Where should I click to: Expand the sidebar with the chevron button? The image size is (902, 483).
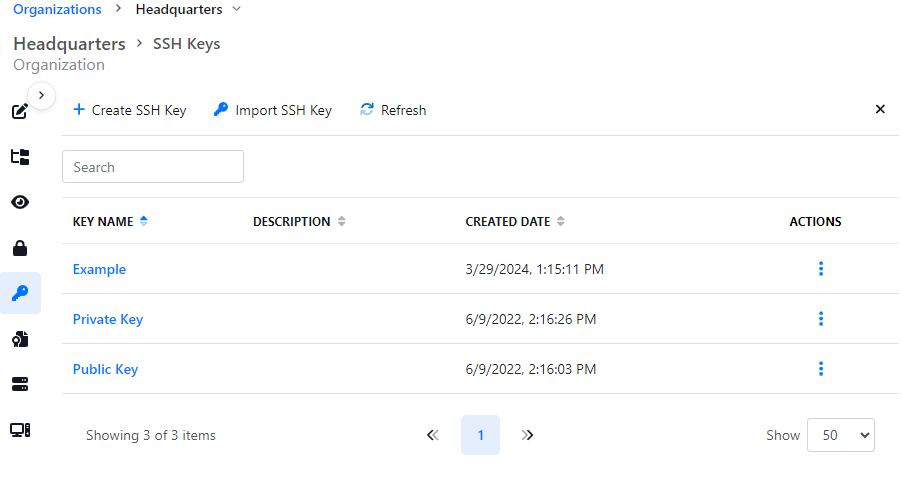tap(41, 95)
